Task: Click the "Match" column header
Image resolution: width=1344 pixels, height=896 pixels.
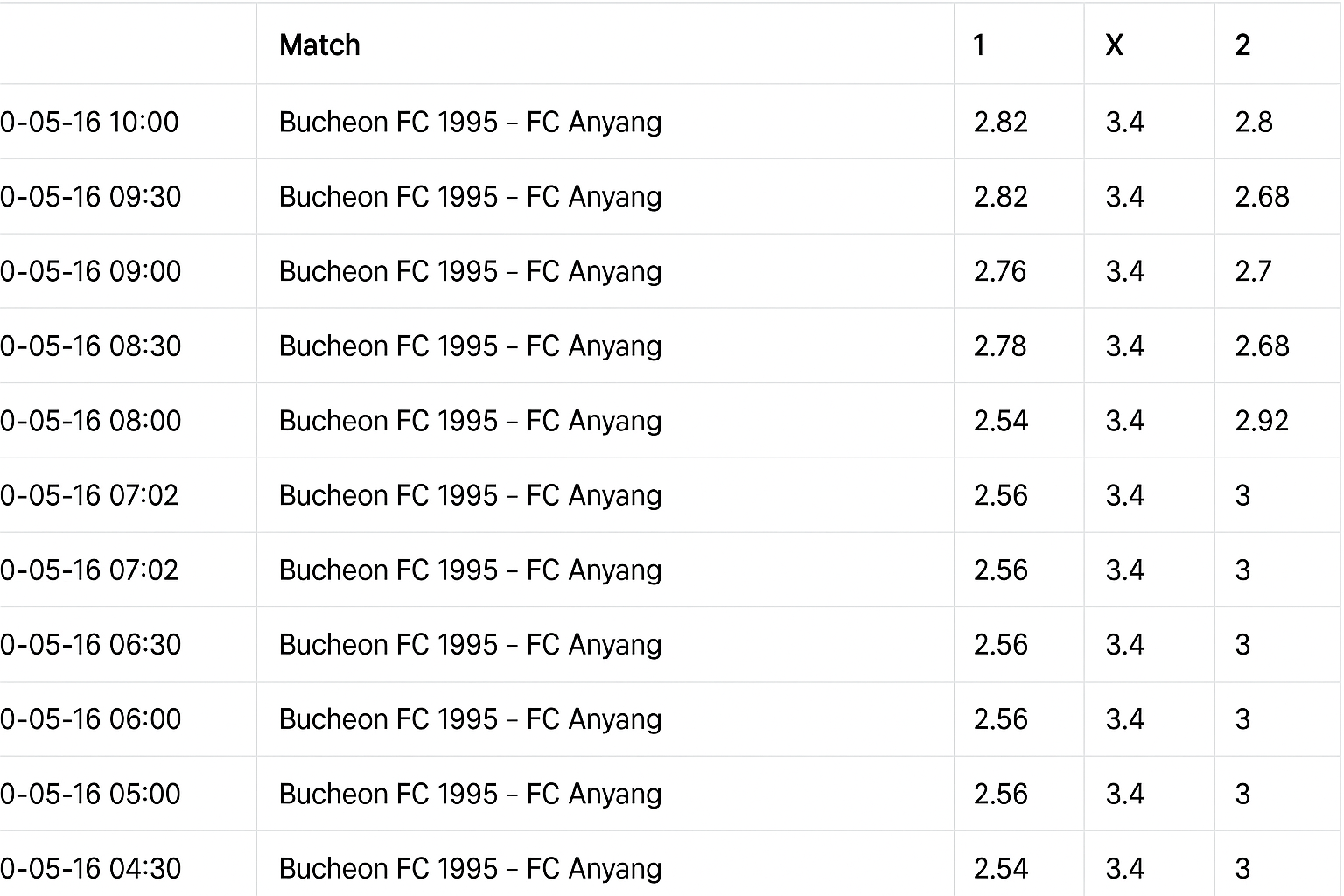Action: click(319, 45)
